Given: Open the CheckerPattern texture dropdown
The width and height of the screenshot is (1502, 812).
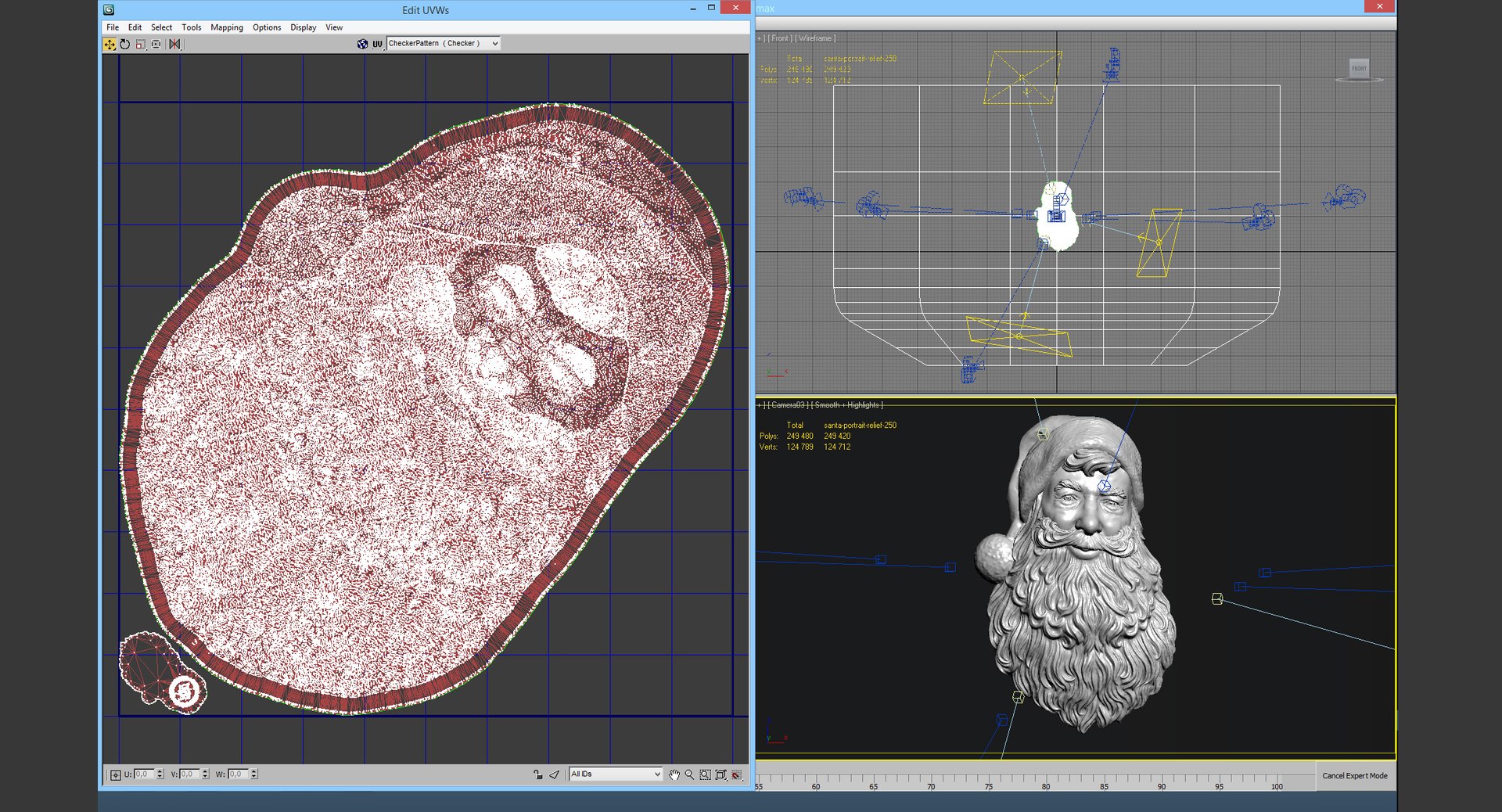Looking at the screenshot, I should [x=443, y=44].
